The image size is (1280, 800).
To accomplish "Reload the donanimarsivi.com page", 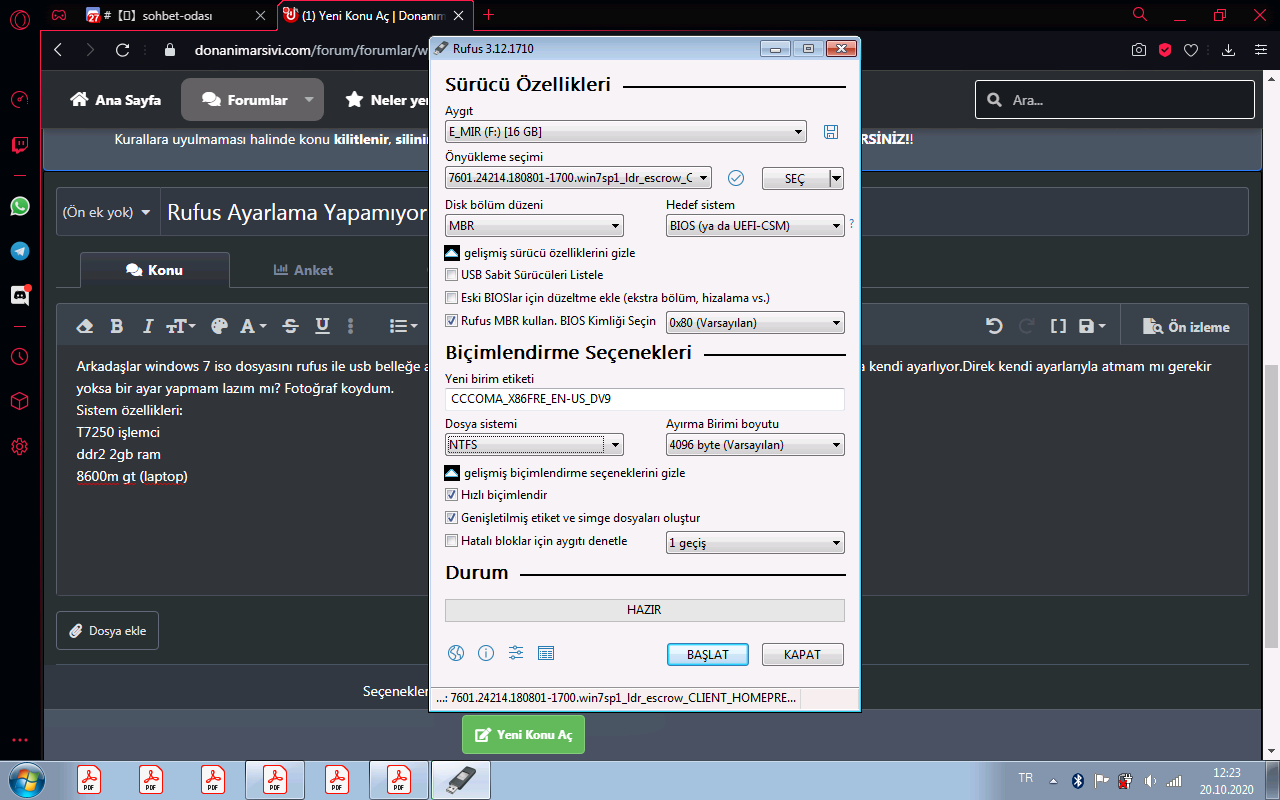I will pyautogui.click(x=123, y=50).
